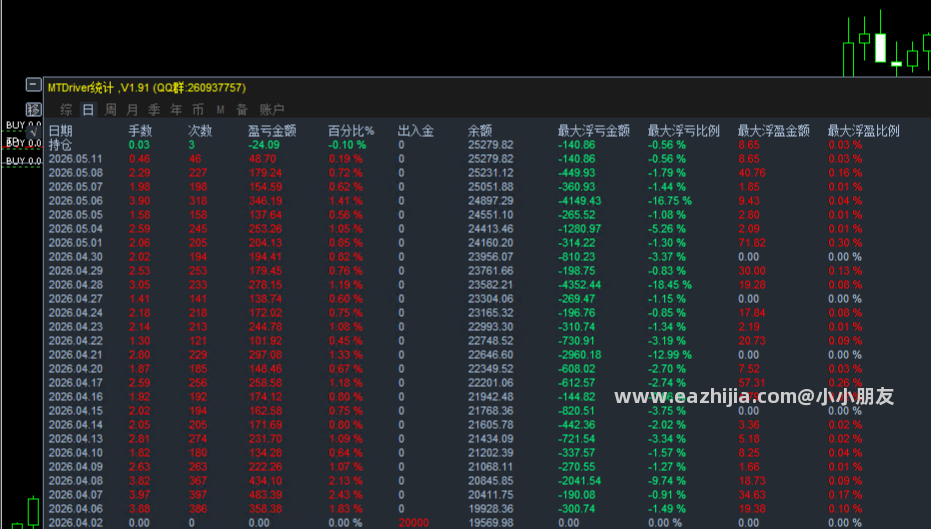This screenshot has height=529, width=931.
Task: Select the 2026.05.11 date row
Action: point(75,159)
